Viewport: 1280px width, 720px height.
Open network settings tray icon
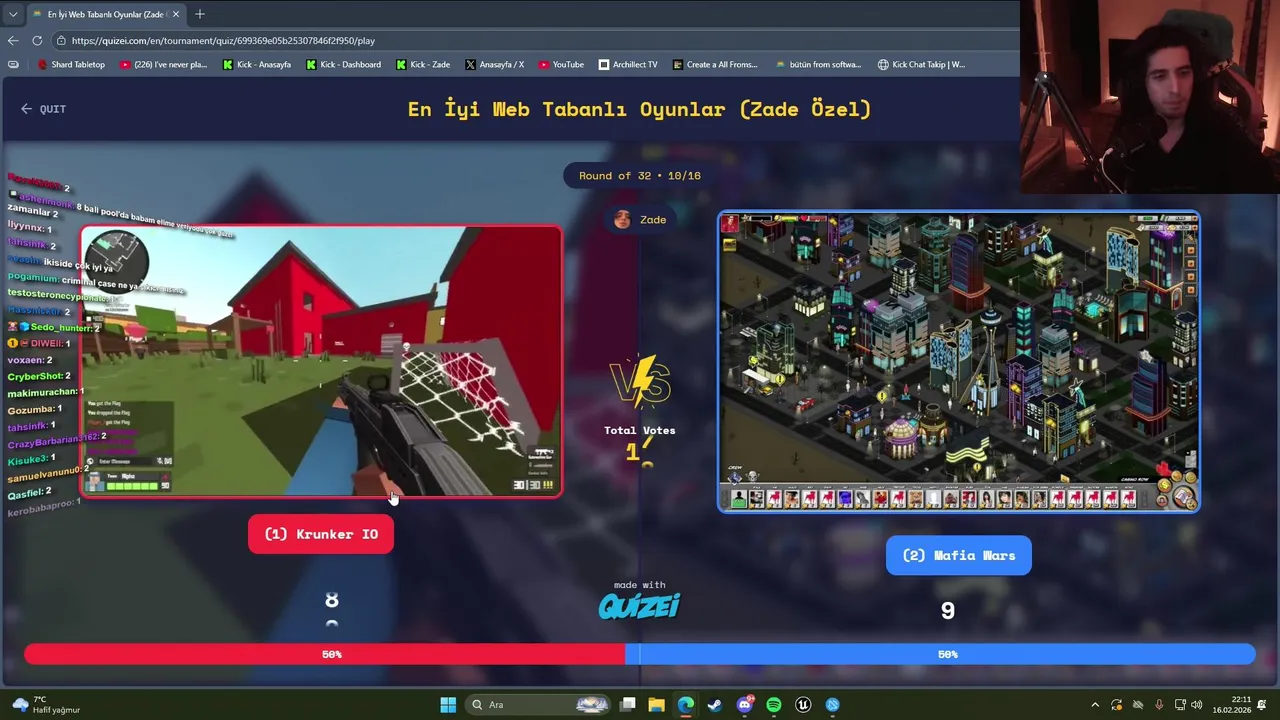(x=1180, y=705)
